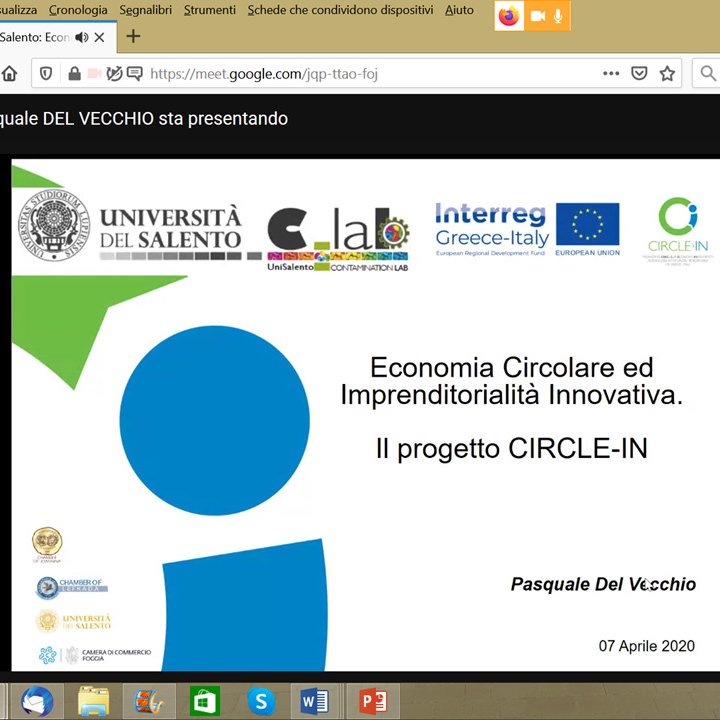Viewport: 720px width, 720px height.
Task: Click the camera sharing indicator icon
Action: tap(538, 16)
